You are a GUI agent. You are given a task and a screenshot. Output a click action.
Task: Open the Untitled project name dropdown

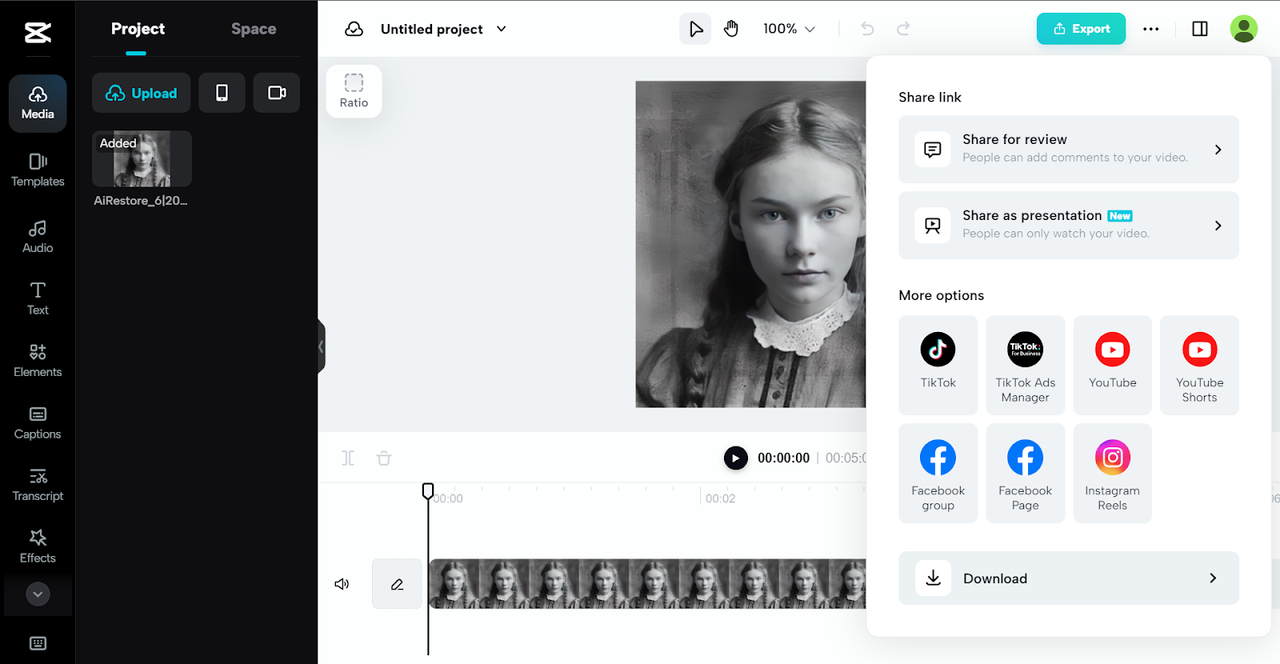444,29
